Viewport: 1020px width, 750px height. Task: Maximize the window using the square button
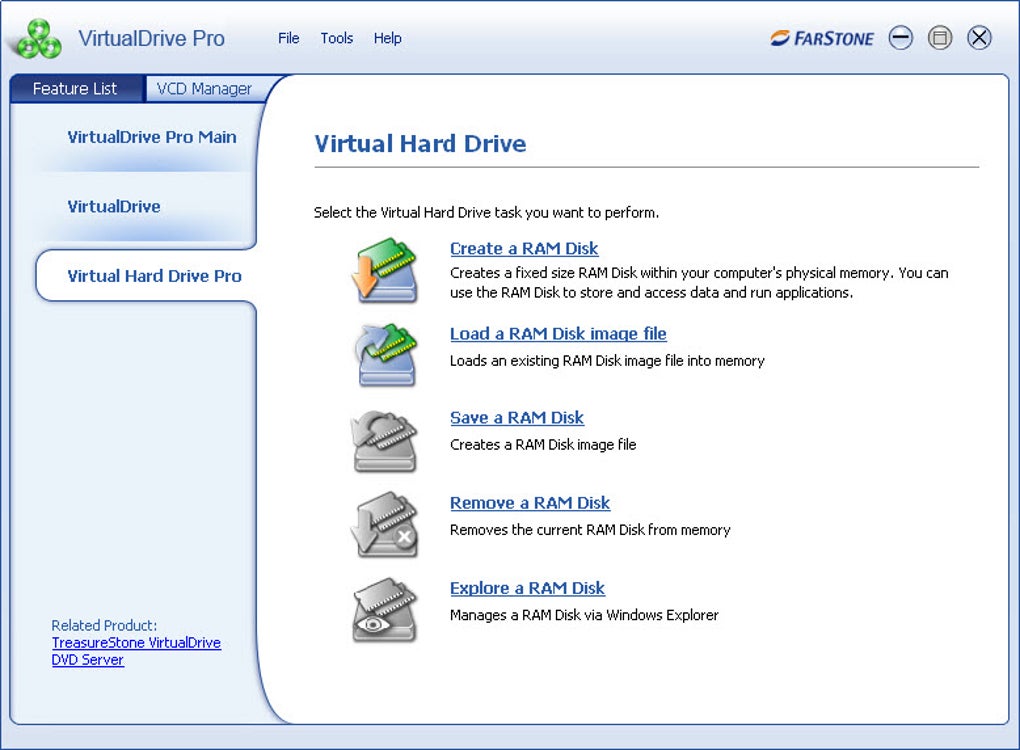coord(940,38)
